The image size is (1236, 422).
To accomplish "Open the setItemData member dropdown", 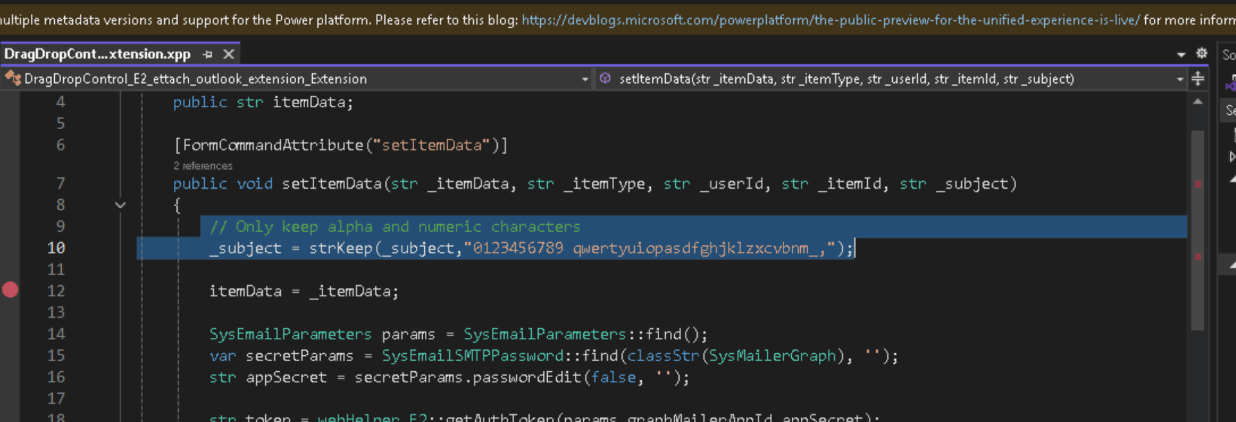I will (1180, 79).
